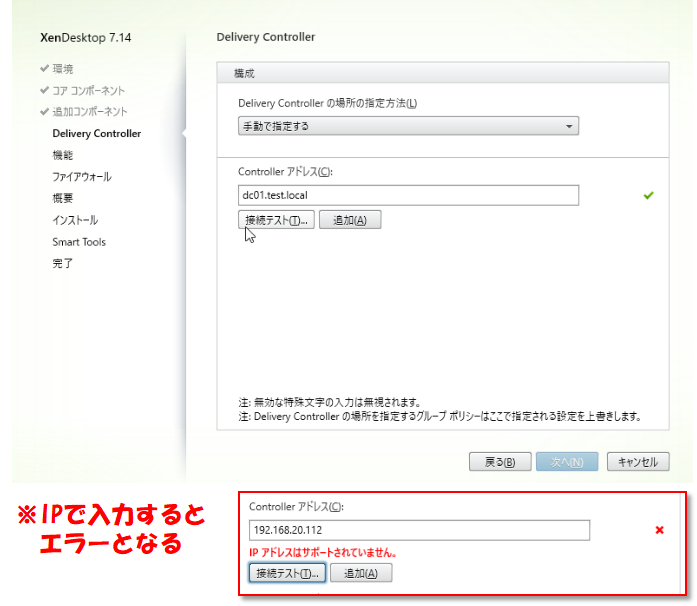
Task: Select the 環境 step in the sidebar
Action: (x=63, y=69)
